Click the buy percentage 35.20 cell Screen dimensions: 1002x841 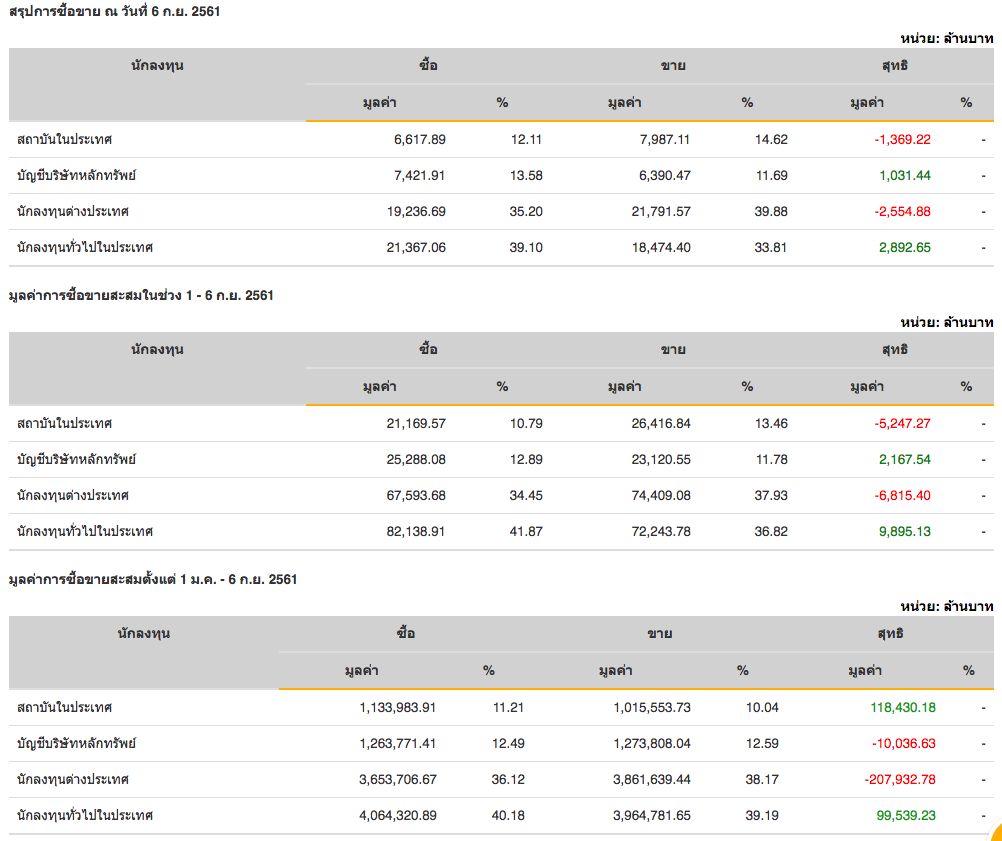point(526,212)
